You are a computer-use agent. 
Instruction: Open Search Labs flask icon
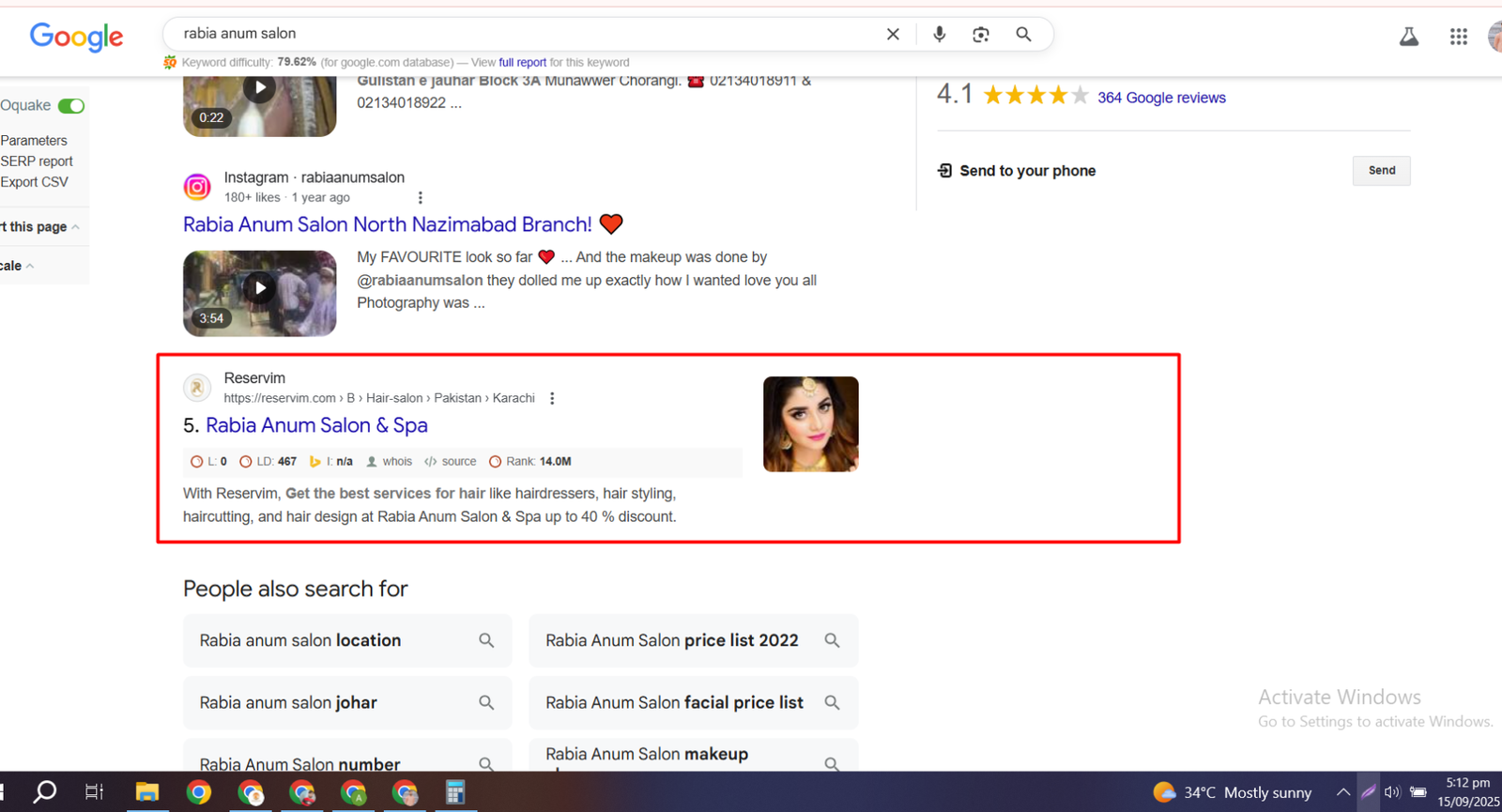pos(1408,37)
